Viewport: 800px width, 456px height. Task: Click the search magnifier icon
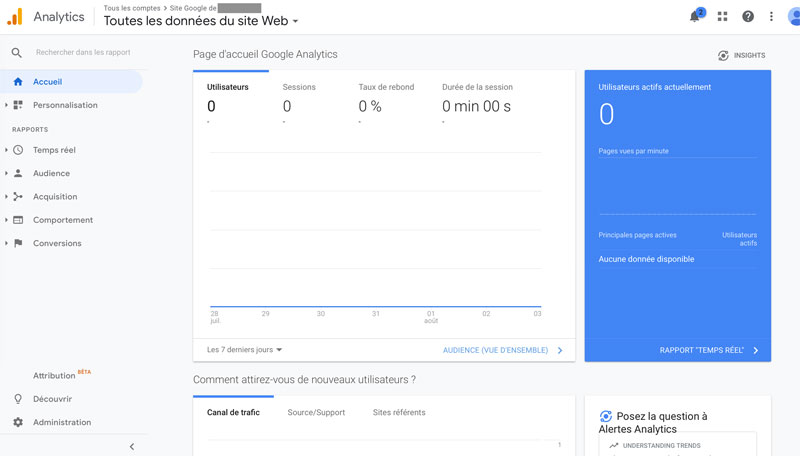tap(17, 53)
